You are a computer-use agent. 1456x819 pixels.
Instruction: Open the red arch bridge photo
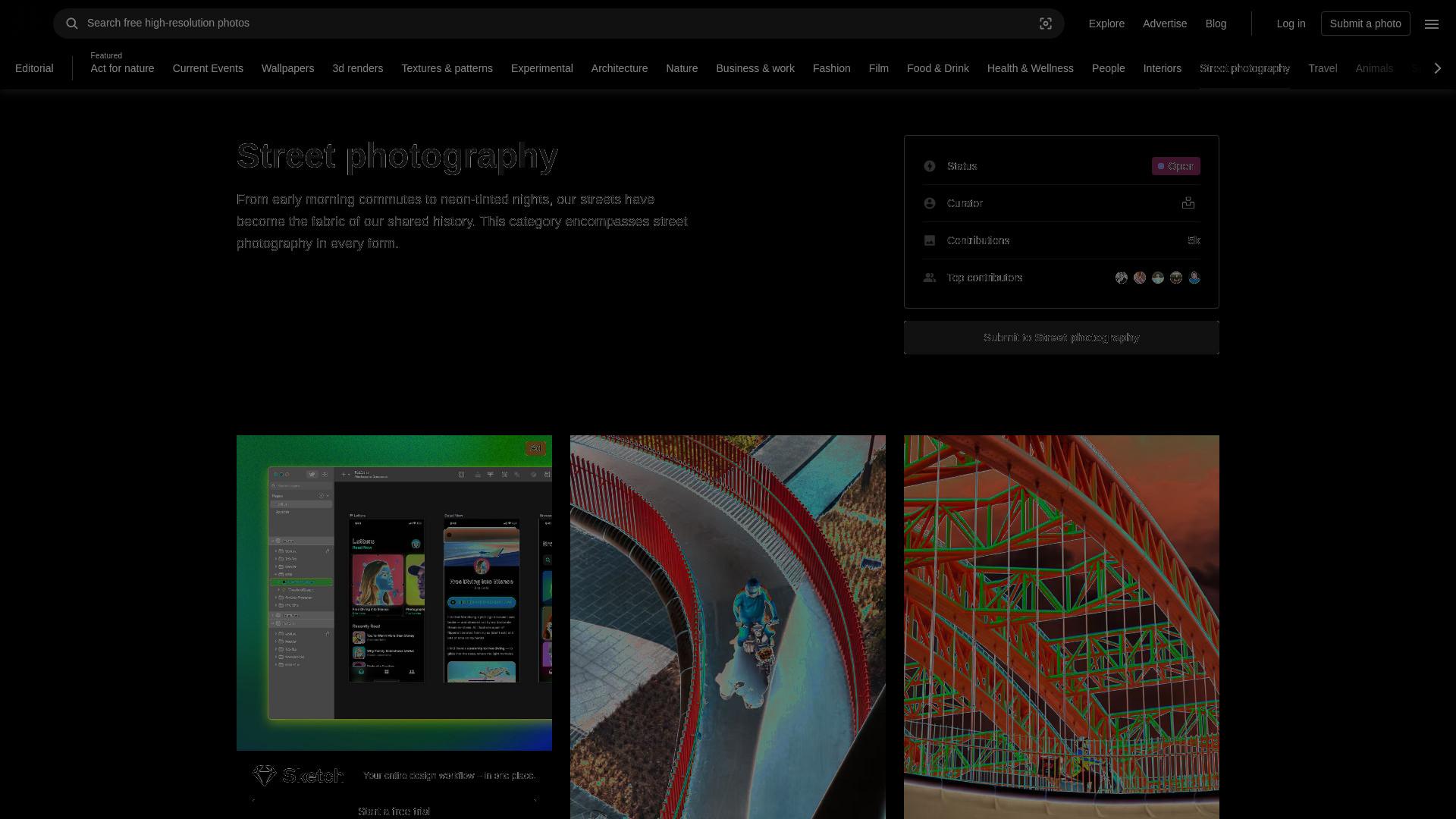pyautogui.click(x=1061, y=627)
